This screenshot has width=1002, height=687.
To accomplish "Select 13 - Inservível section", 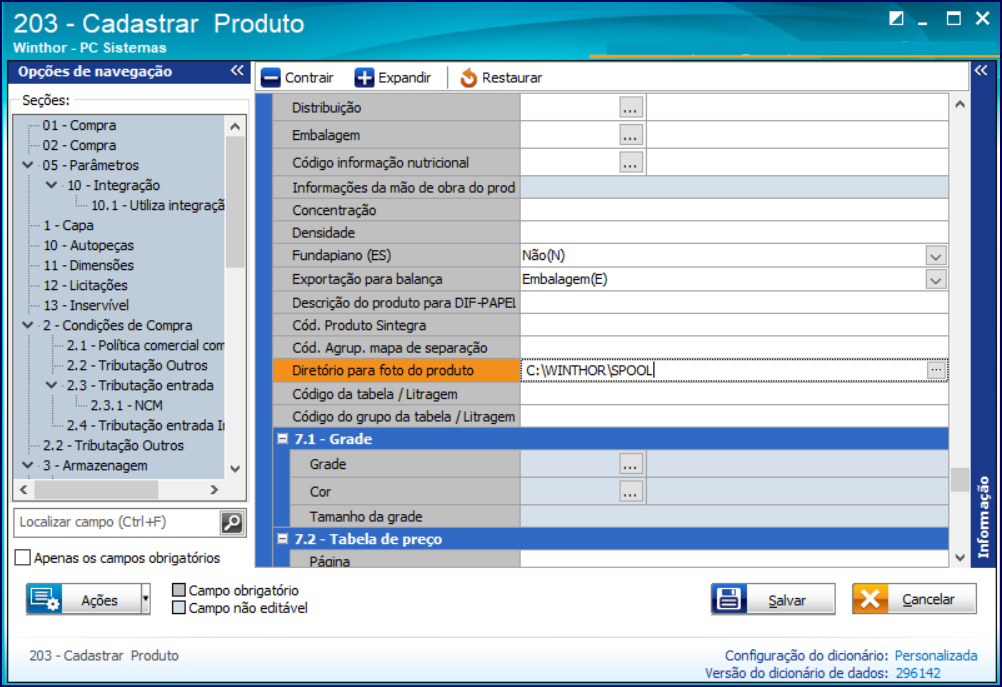I will coord(86,305).
